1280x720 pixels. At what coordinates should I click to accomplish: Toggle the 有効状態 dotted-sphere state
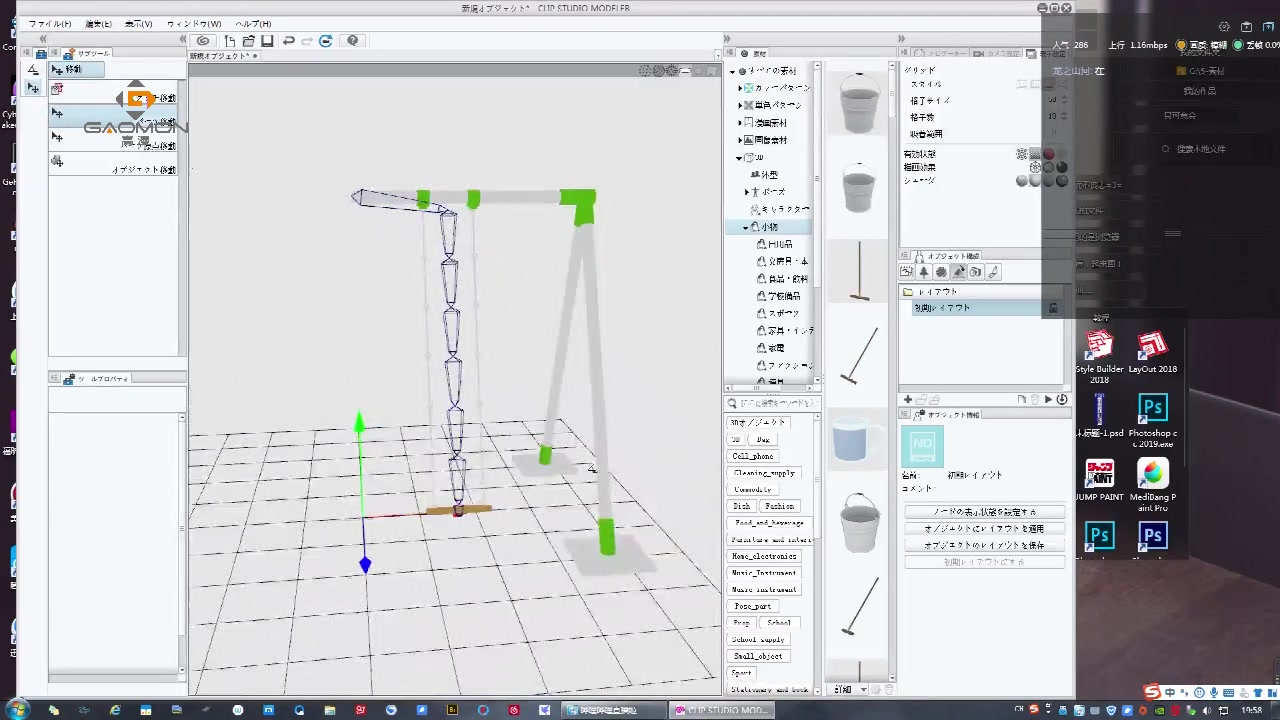1021,153
